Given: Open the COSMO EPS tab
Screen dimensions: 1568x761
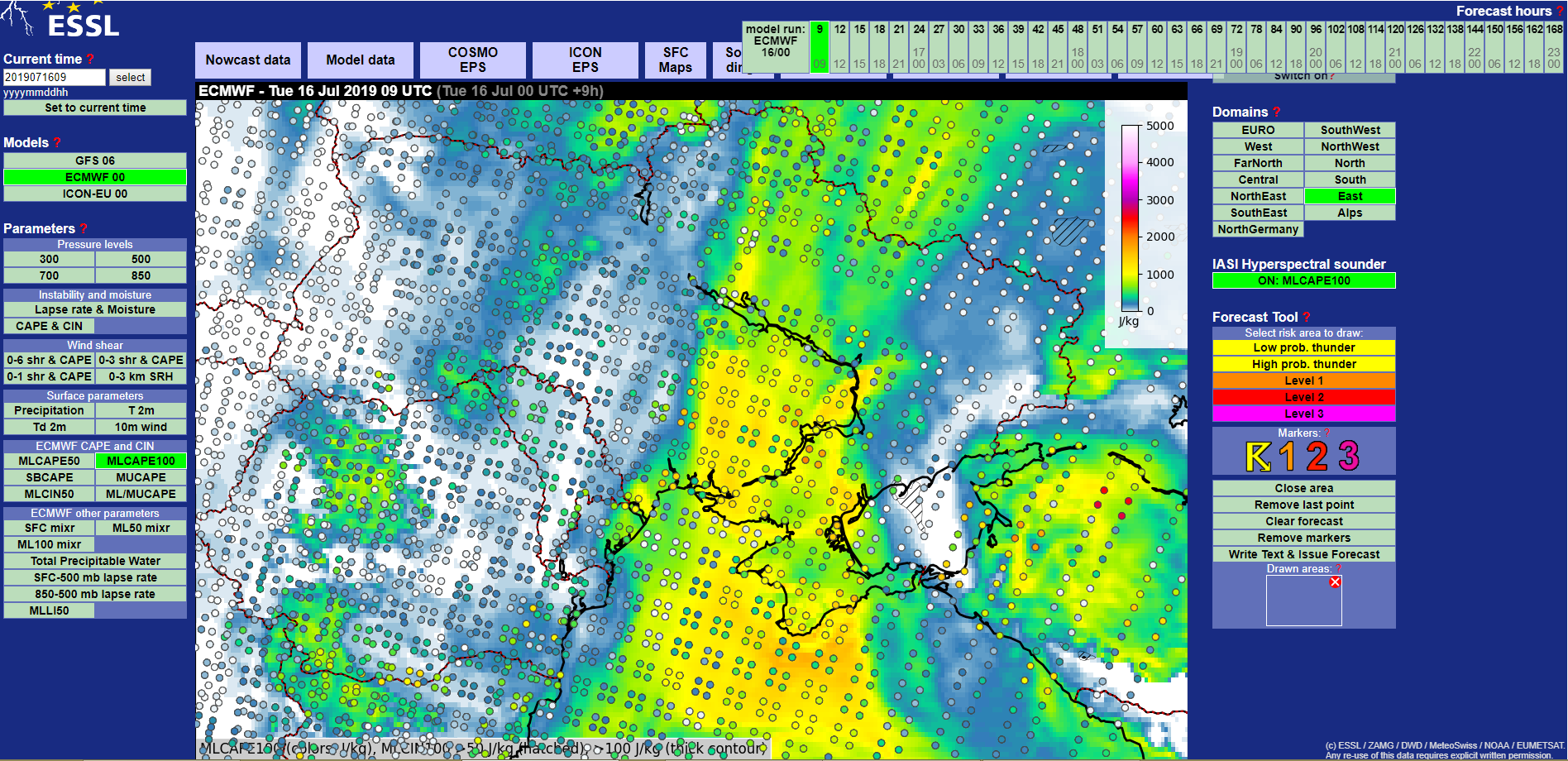Looking at the screenshot, I should [x=473, y=60].
